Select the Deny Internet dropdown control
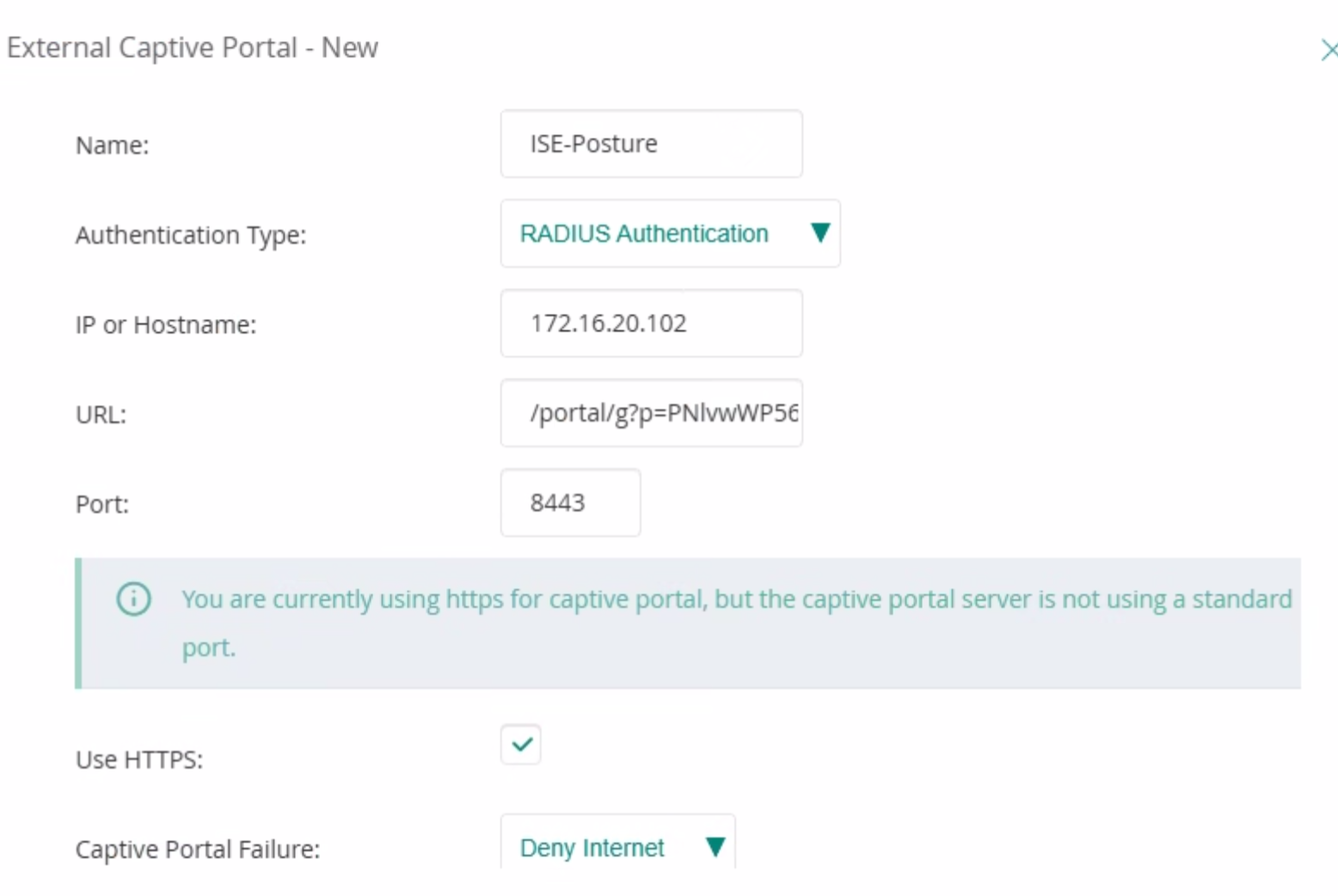This screenshot has height=896, width=1338. pos(617,848)
